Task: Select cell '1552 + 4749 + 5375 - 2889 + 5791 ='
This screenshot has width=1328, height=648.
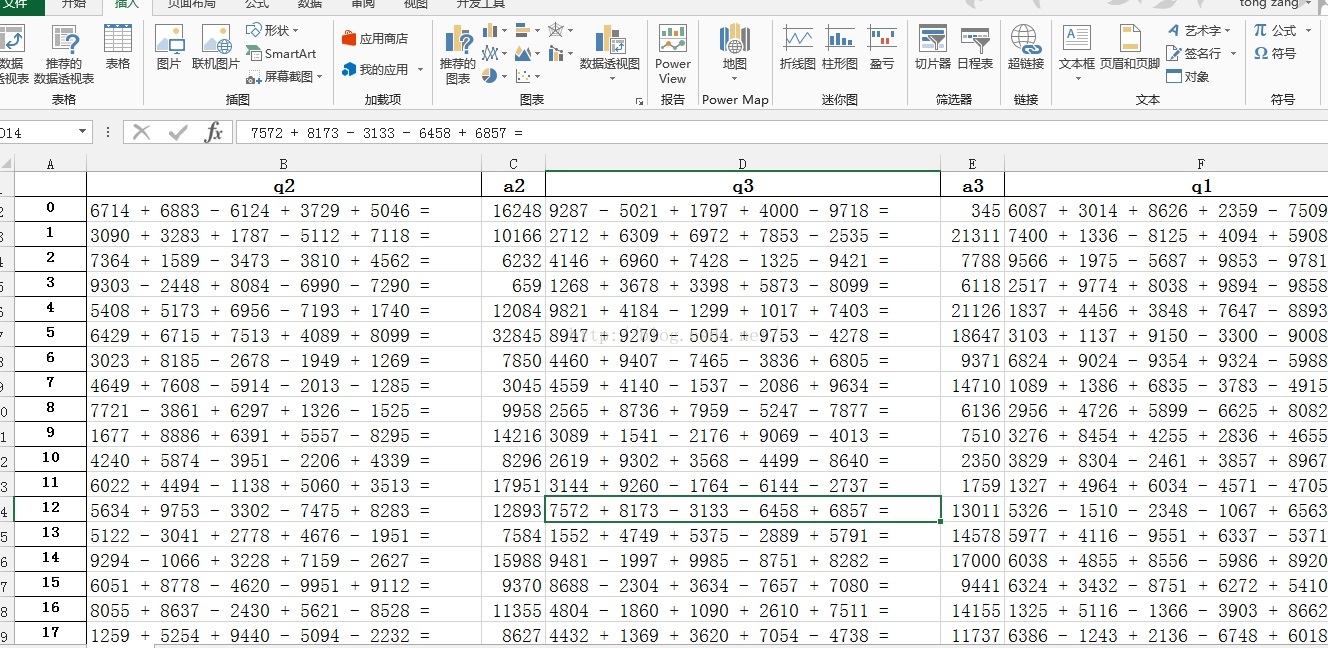Action: point(743,535)
